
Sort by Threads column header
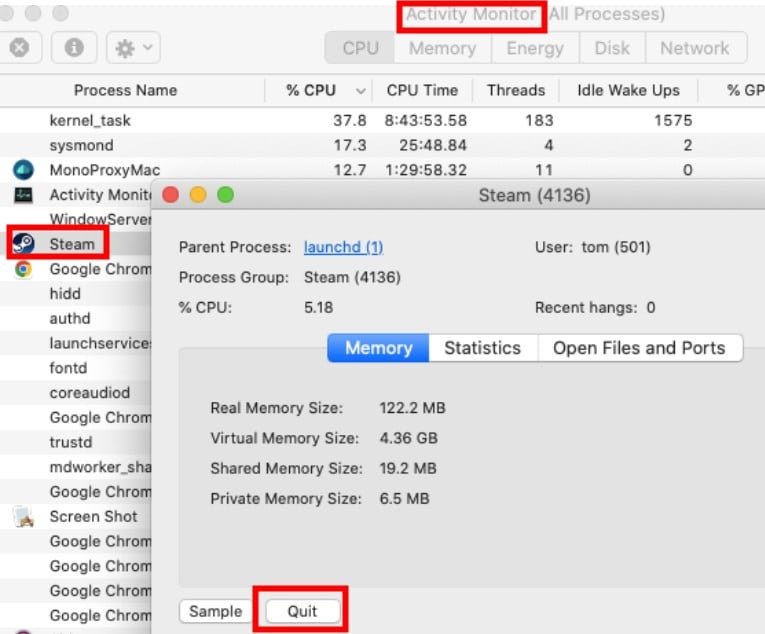[x=516, y=90]
